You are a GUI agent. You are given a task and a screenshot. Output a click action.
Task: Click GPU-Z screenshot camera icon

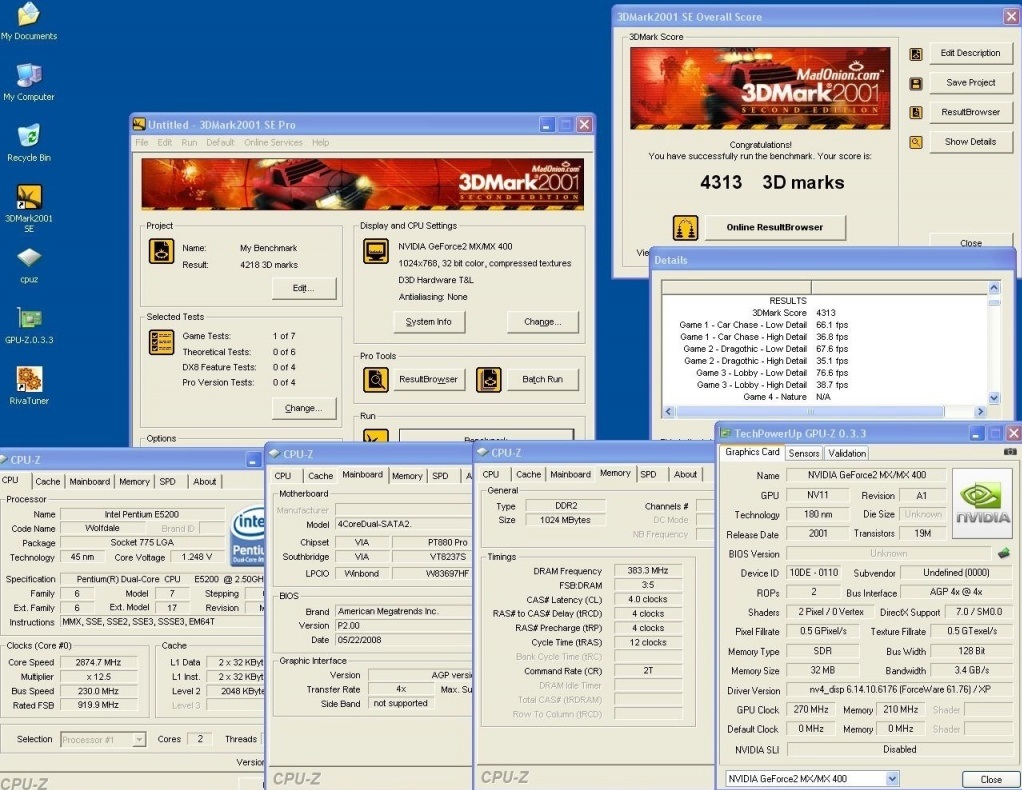[1010, 451]
